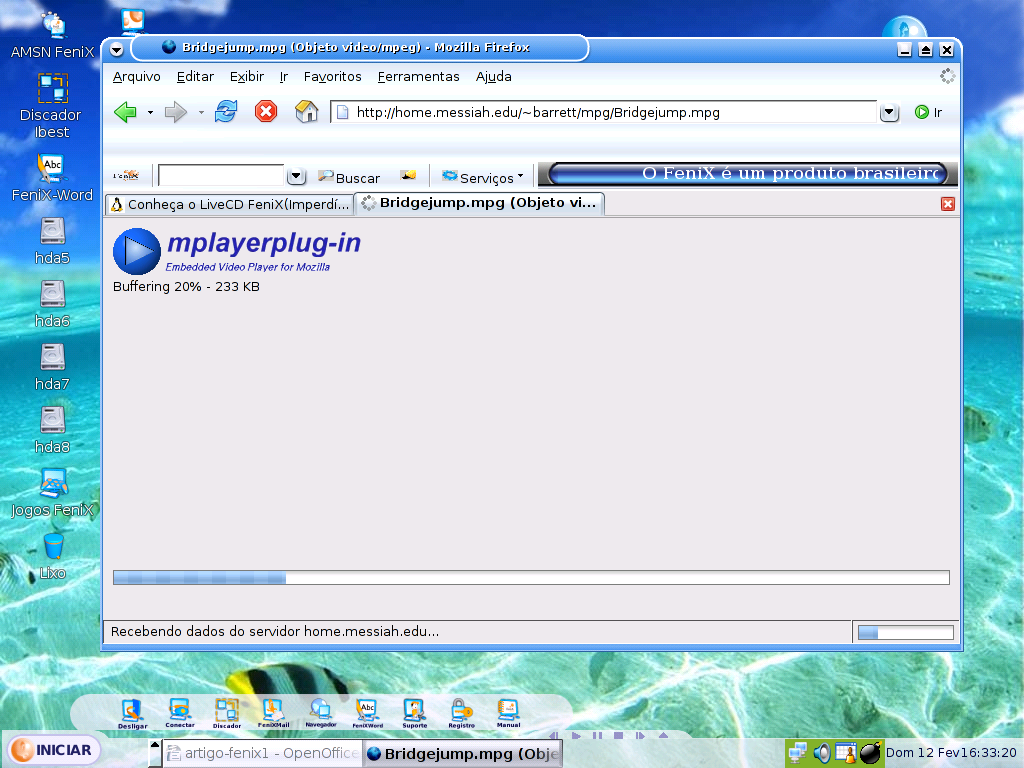This screenshot has width=1024, height=768.
Task: Open the Exibir menu
Action: (x=247, y=76)
